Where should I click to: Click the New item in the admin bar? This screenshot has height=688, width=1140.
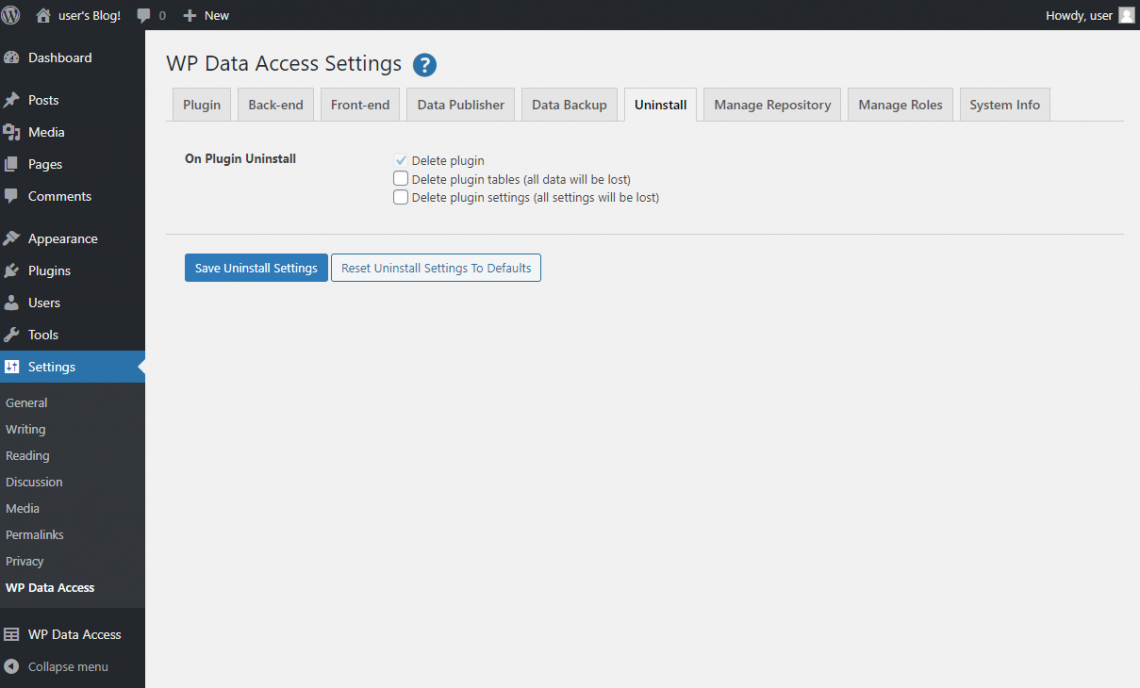(x=206, y=15)
